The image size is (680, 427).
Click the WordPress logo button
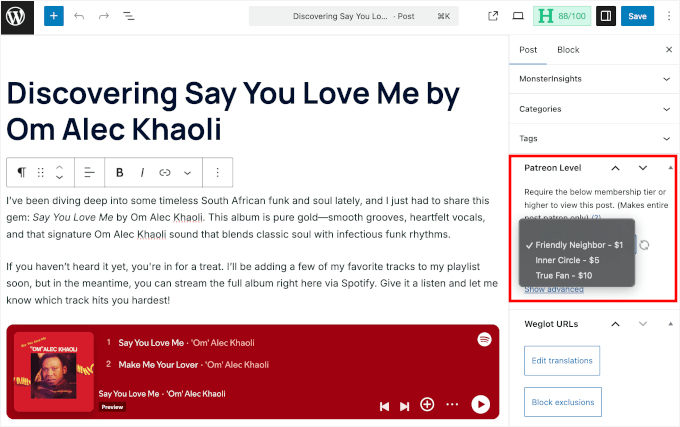click(17, 17)
